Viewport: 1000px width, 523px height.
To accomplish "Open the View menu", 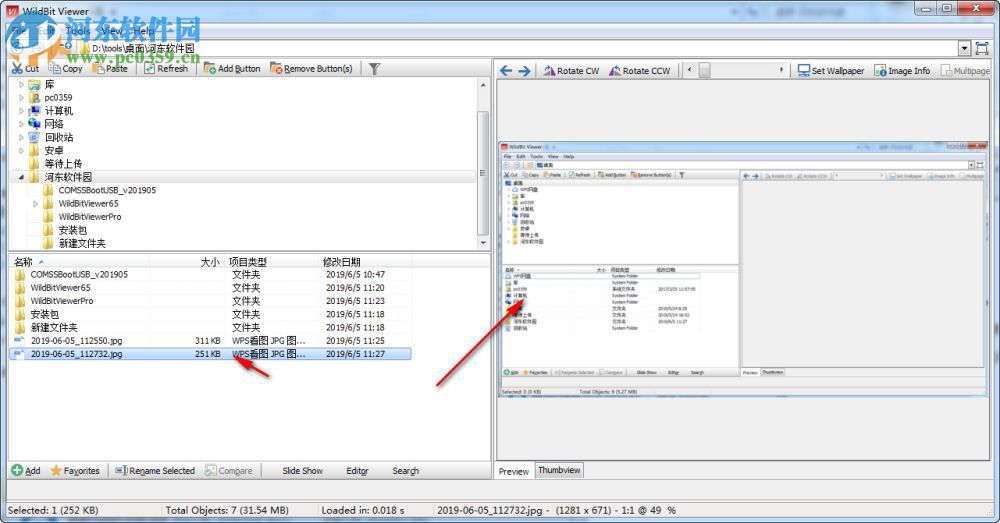I will pyautogui.click(x=112, y=30).
